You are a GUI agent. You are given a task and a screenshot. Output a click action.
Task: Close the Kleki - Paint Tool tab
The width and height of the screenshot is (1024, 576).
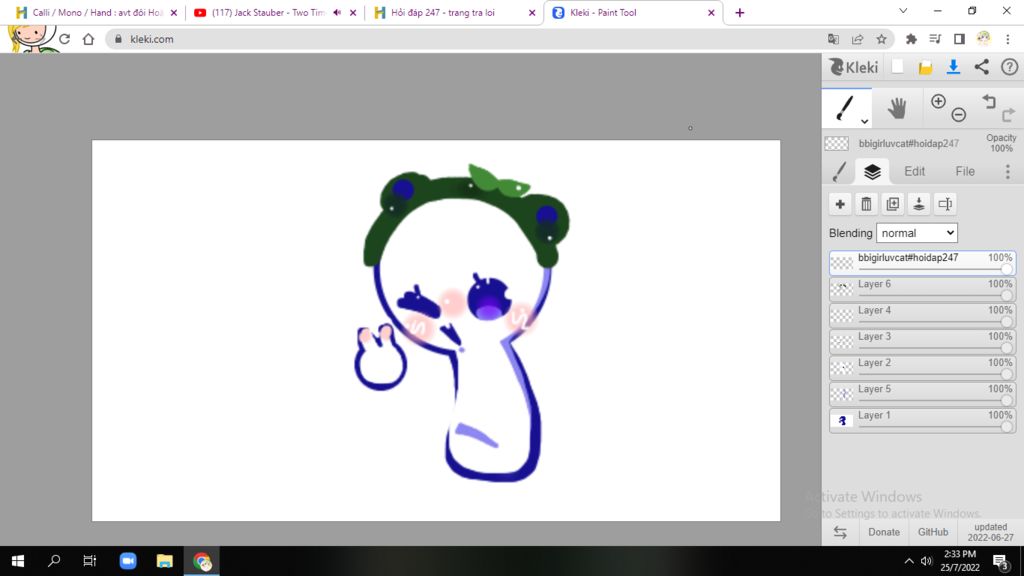(711, 12)
